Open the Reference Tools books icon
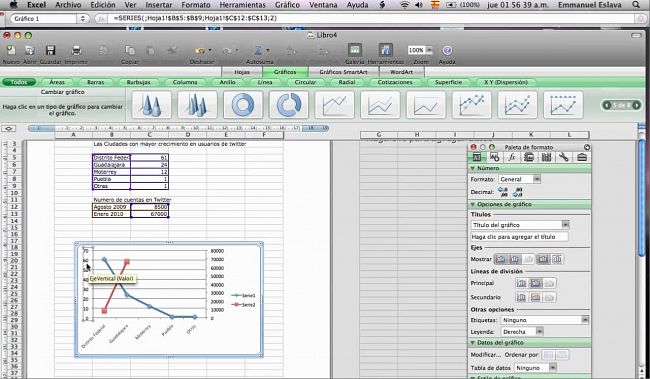 click(546, 157)
